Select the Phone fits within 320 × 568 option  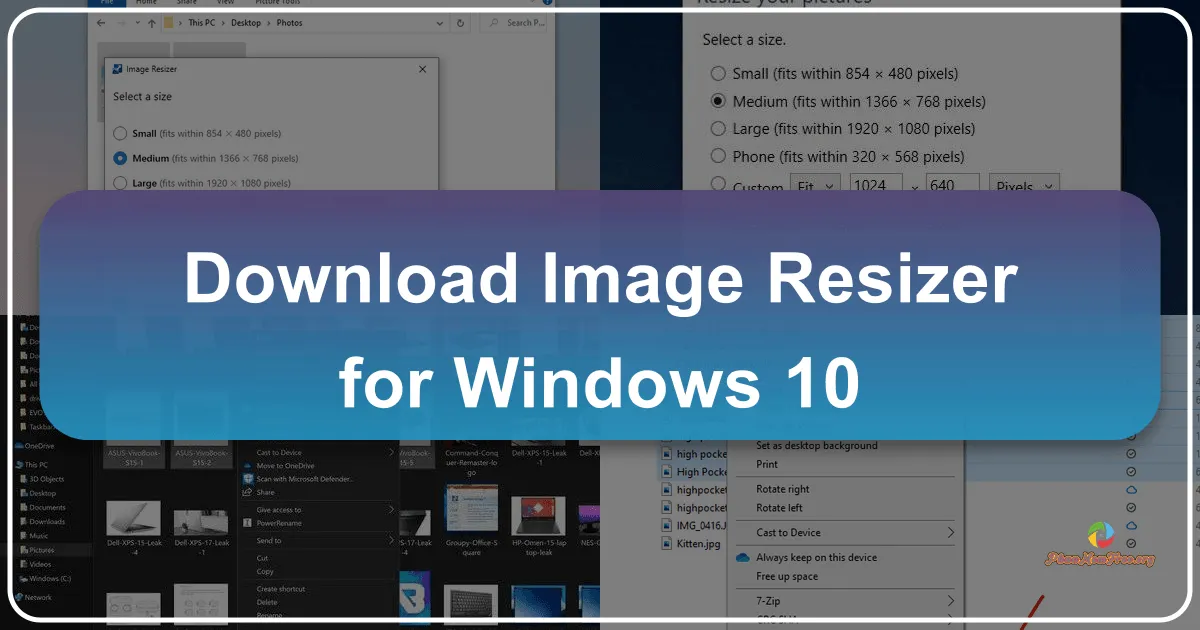point(718,156)
